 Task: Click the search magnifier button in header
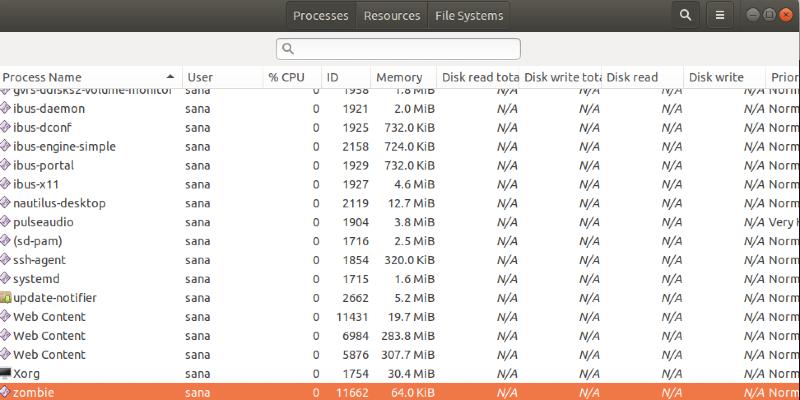[685, 15]
